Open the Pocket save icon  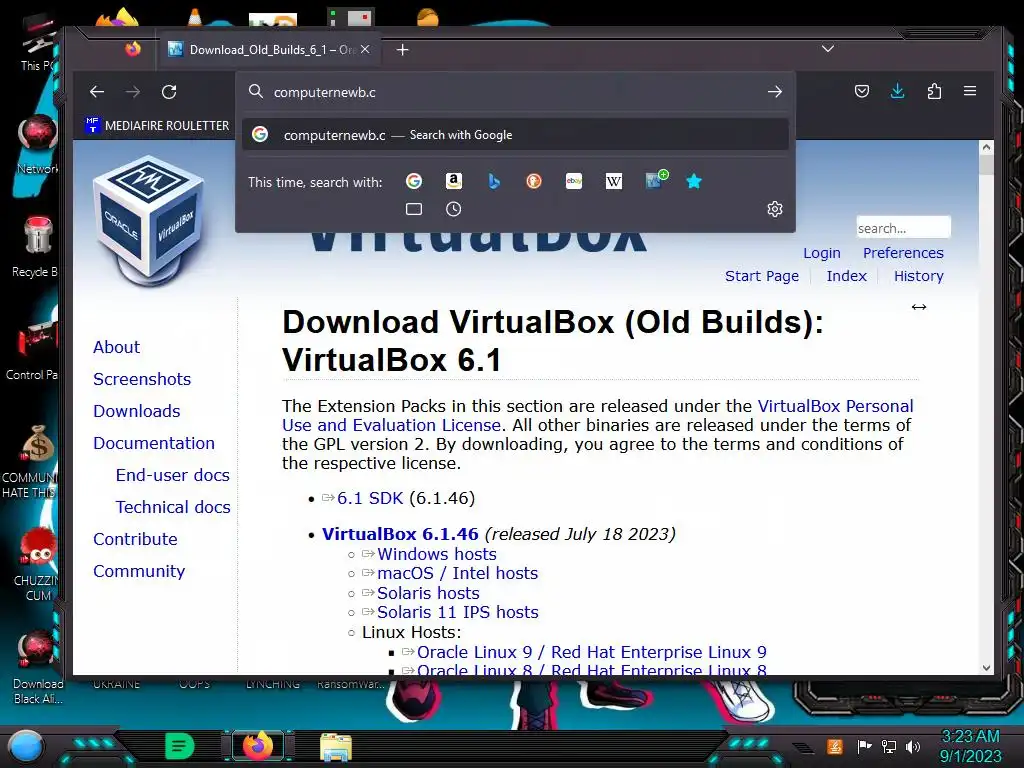[862, 91]
